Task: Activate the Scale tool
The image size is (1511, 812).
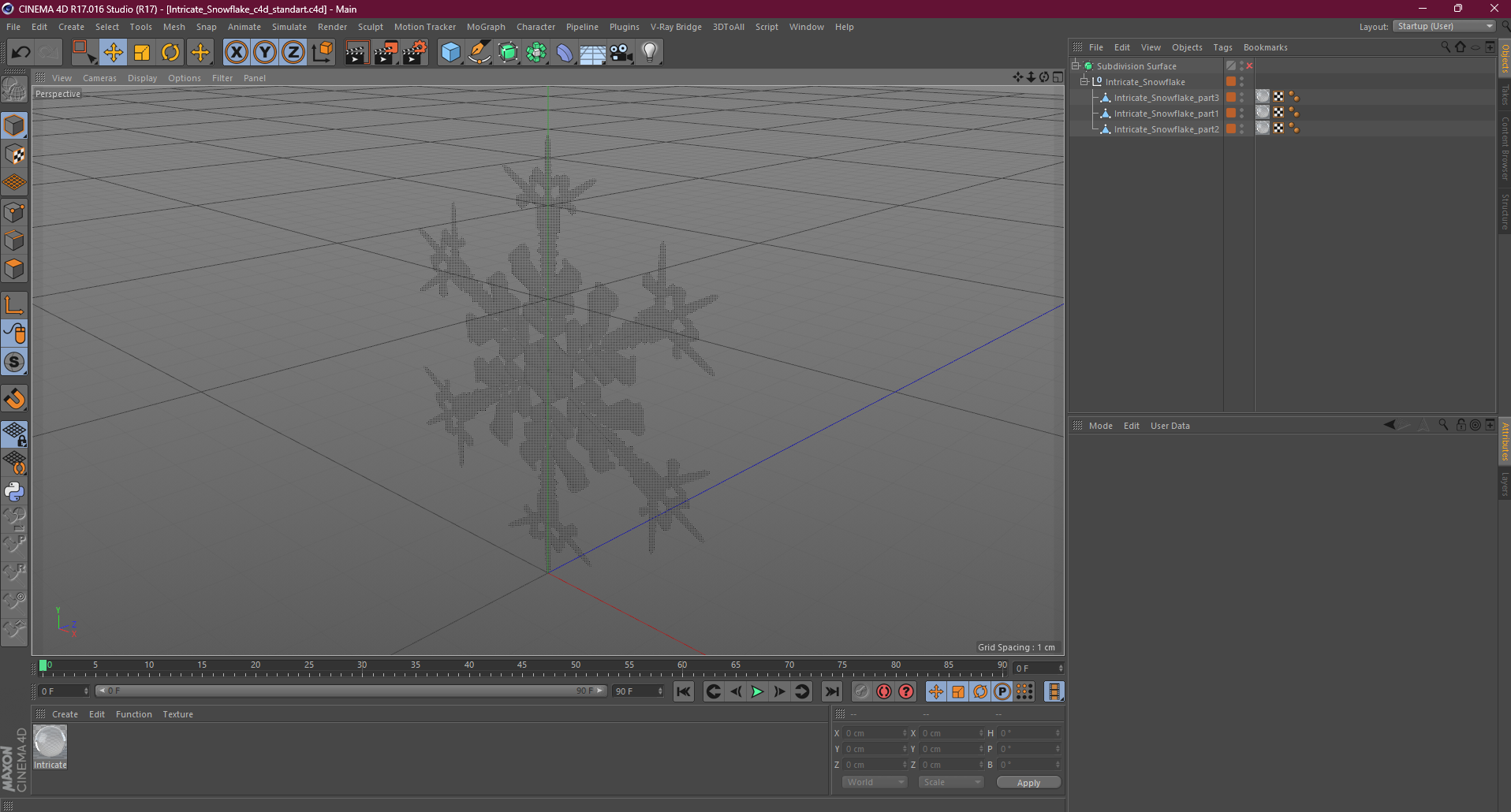Action: pos(142,53)
